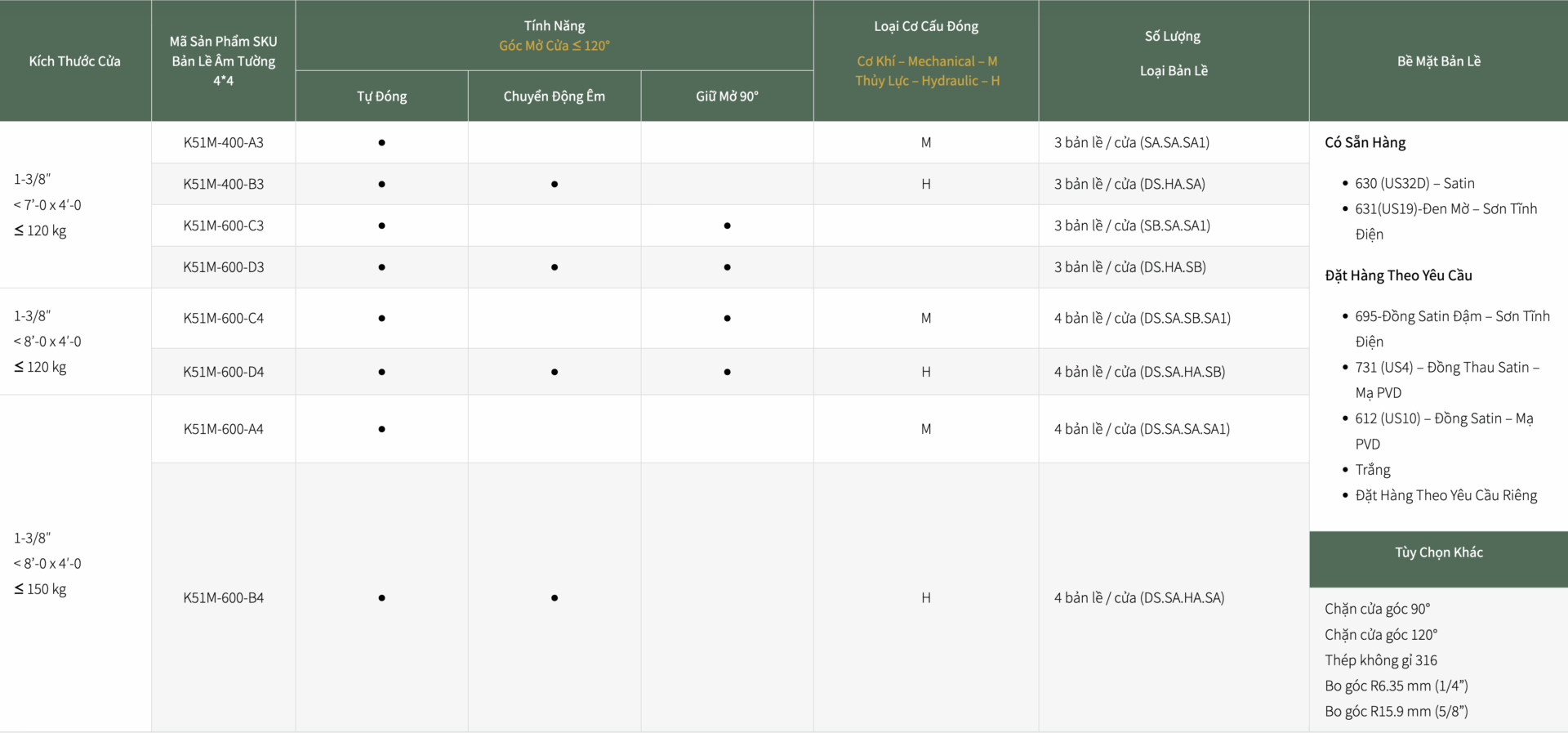Select the K51M-600-C4 product code
This screenshot has width=1568, height=733.
tap(223, 318)
